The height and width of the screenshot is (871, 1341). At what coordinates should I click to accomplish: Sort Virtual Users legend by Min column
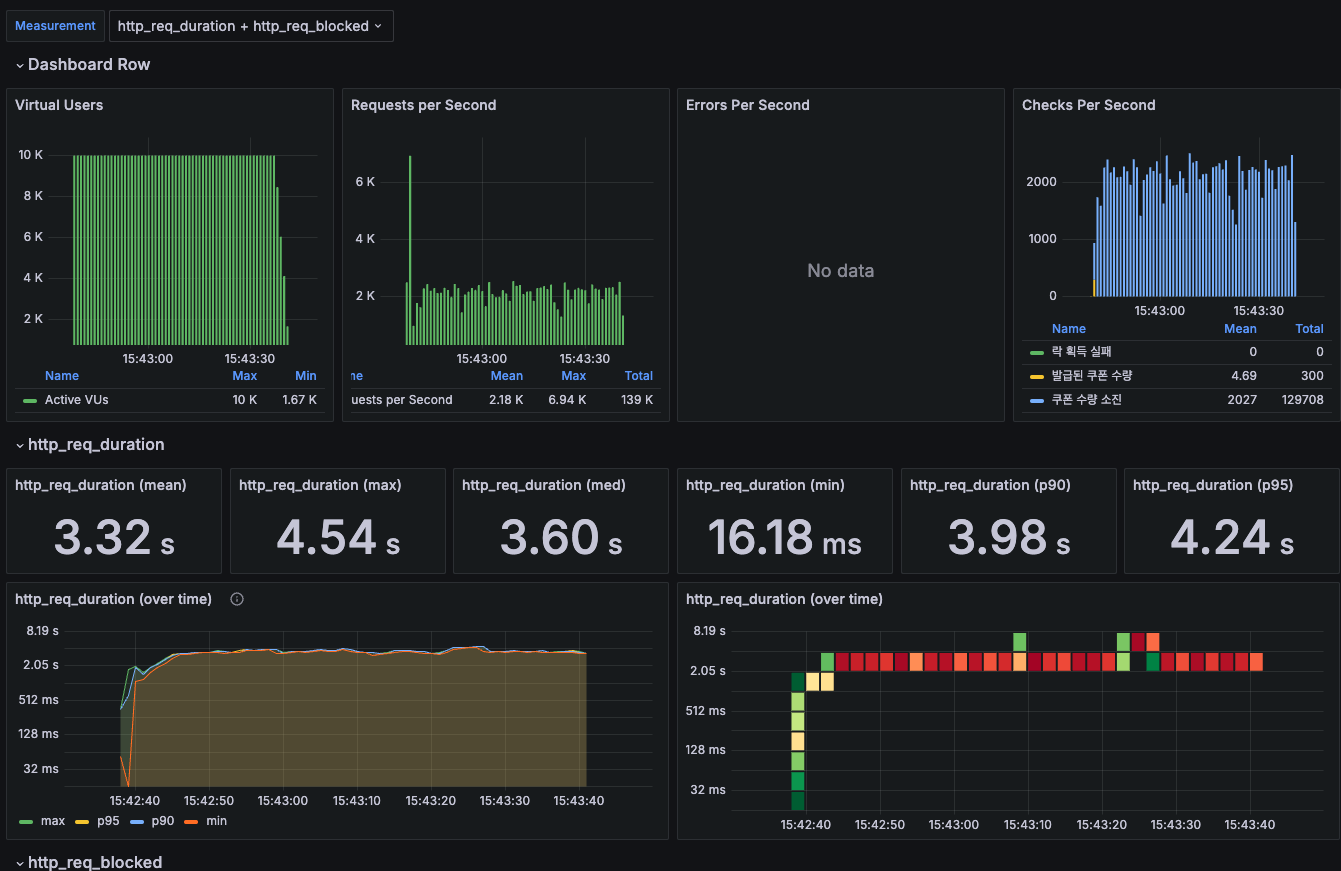306,376
